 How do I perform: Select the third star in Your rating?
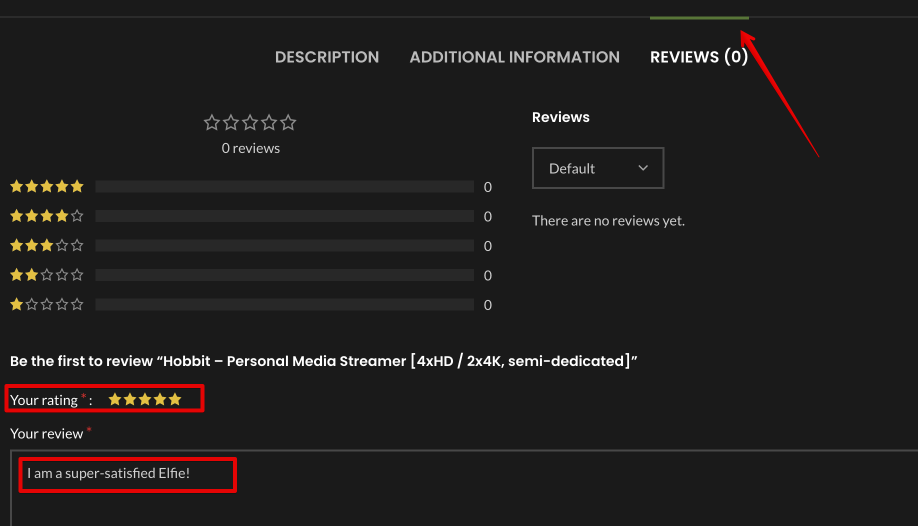(x=145, y=399)
